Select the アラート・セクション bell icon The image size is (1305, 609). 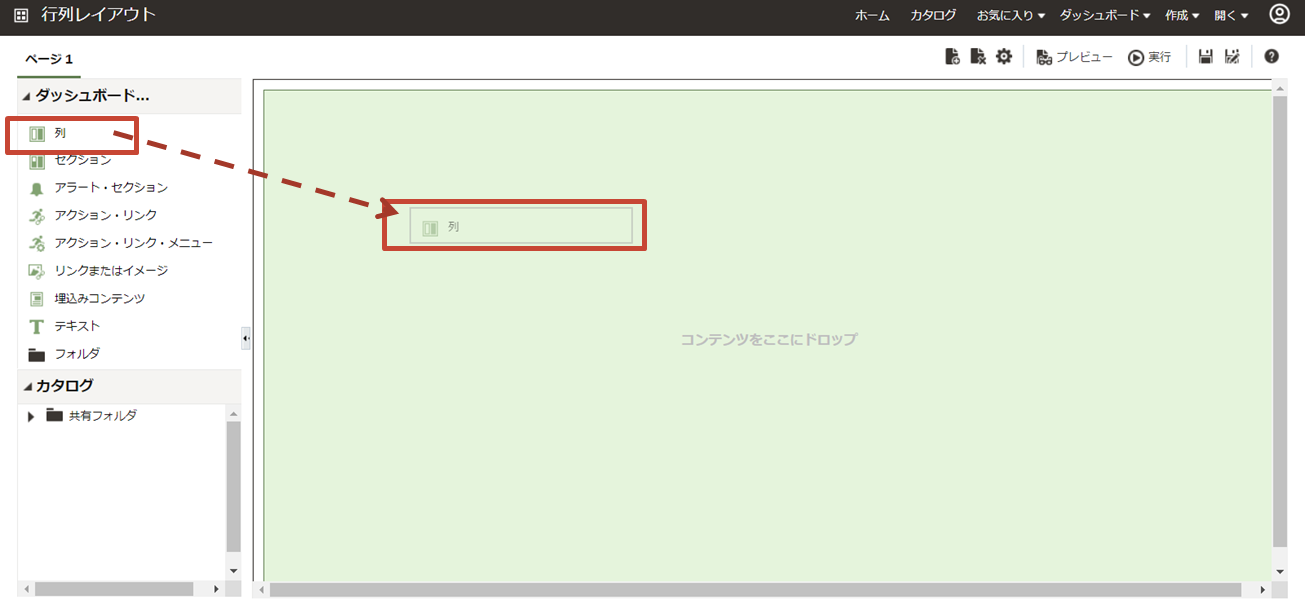coord(37,188)
